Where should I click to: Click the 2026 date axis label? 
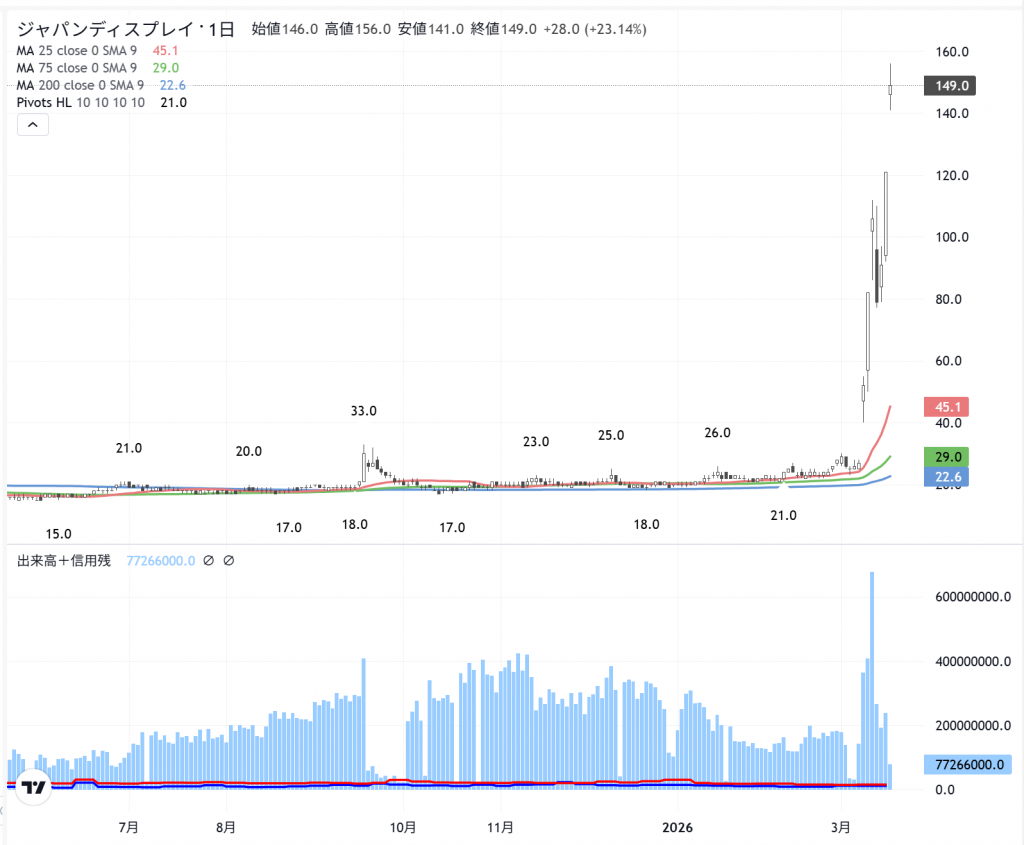coord(678,827)
